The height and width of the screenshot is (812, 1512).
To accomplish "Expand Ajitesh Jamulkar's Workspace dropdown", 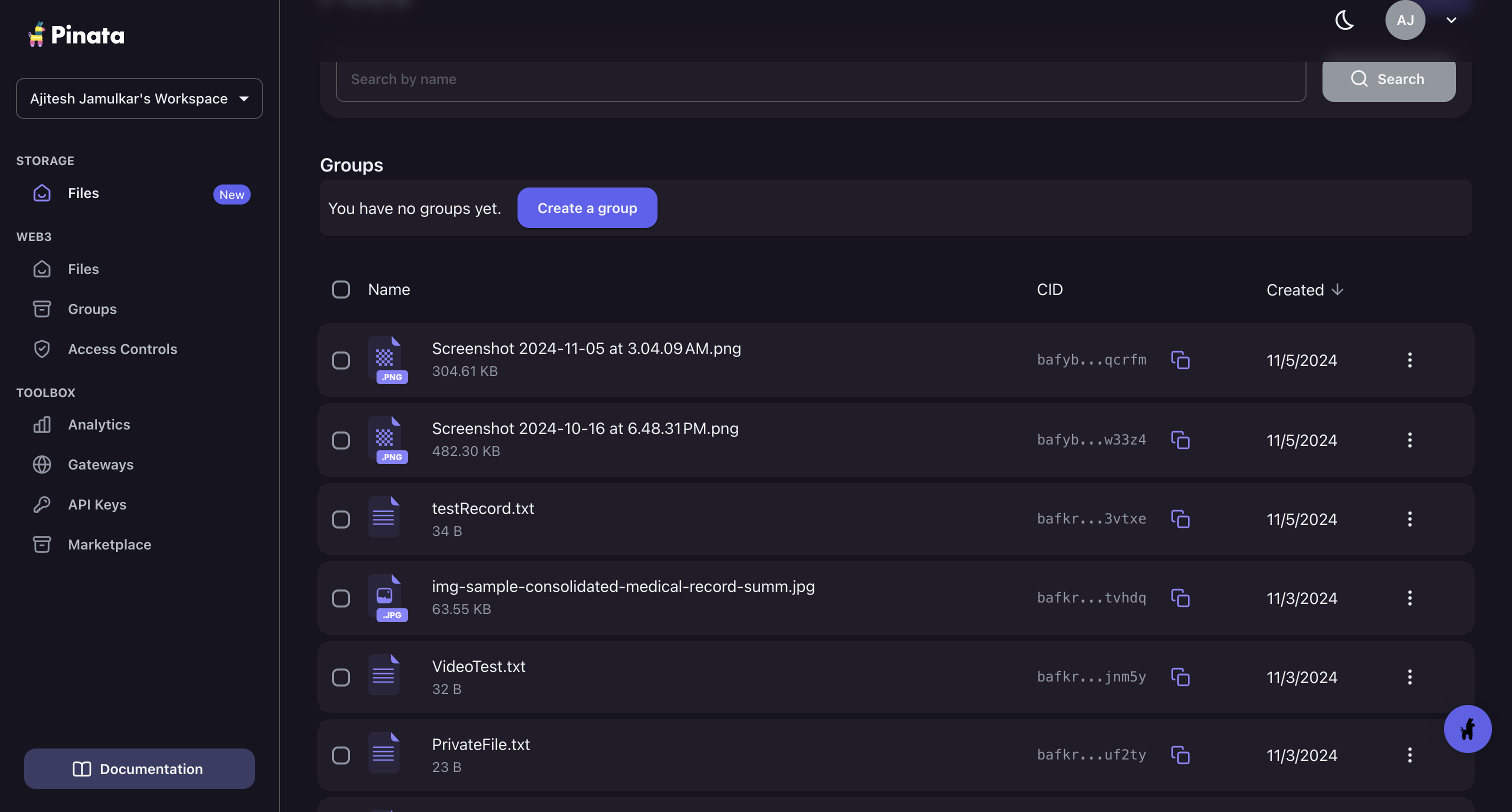I will click(x=139, y=98).
